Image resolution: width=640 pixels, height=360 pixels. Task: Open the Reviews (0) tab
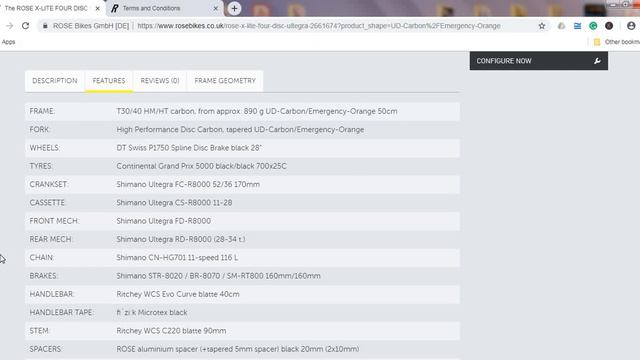point(160,81)
